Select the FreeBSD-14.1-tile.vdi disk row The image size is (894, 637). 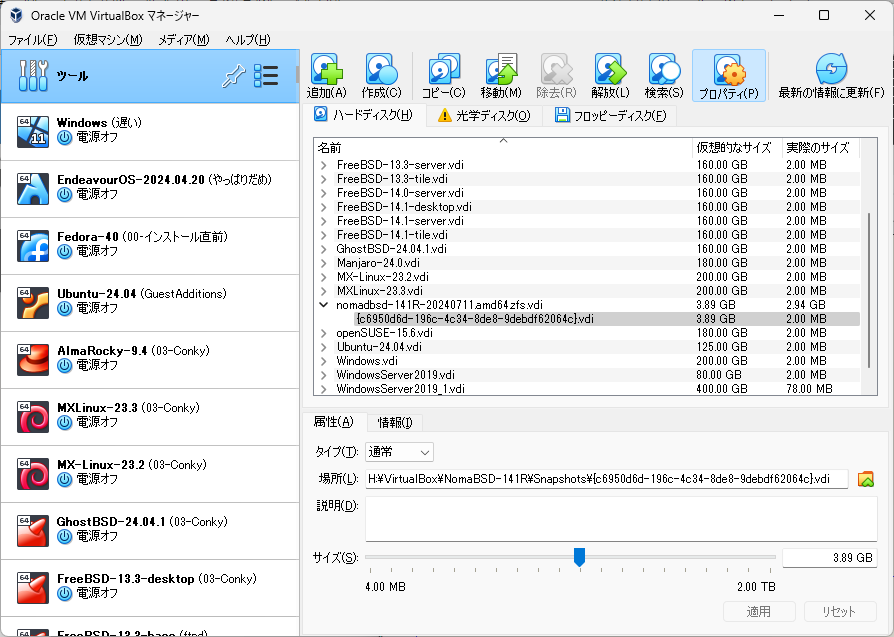[x=587, y=235]
